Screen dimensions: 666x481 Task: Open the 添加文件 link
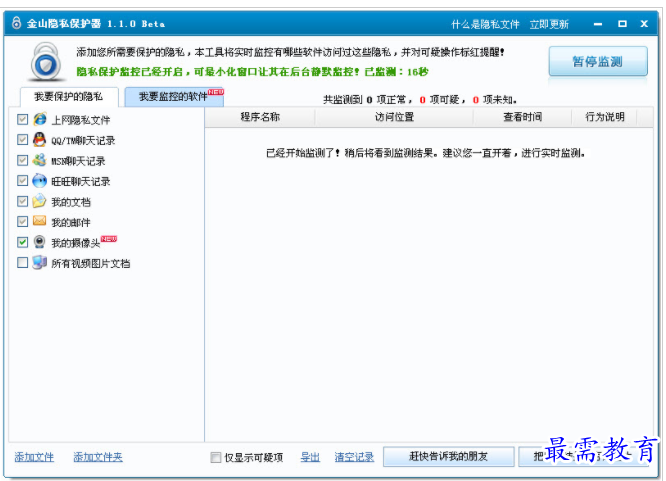(34, 457)
